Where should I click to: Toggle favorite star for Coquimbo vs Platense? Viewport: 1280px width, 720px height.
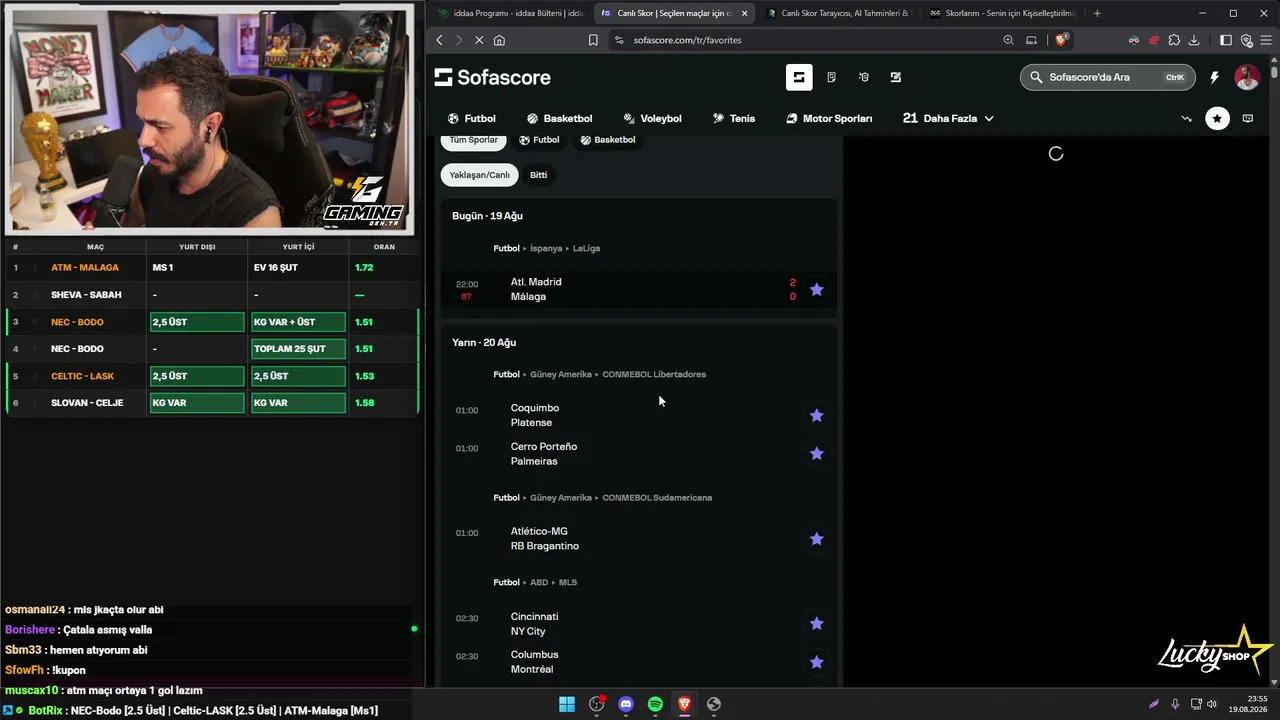pos(816,415)
